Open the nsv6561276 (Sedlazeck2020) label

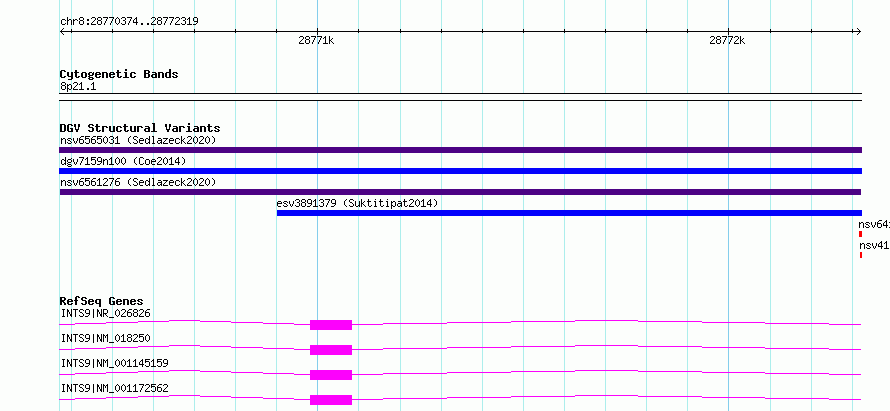138,182
